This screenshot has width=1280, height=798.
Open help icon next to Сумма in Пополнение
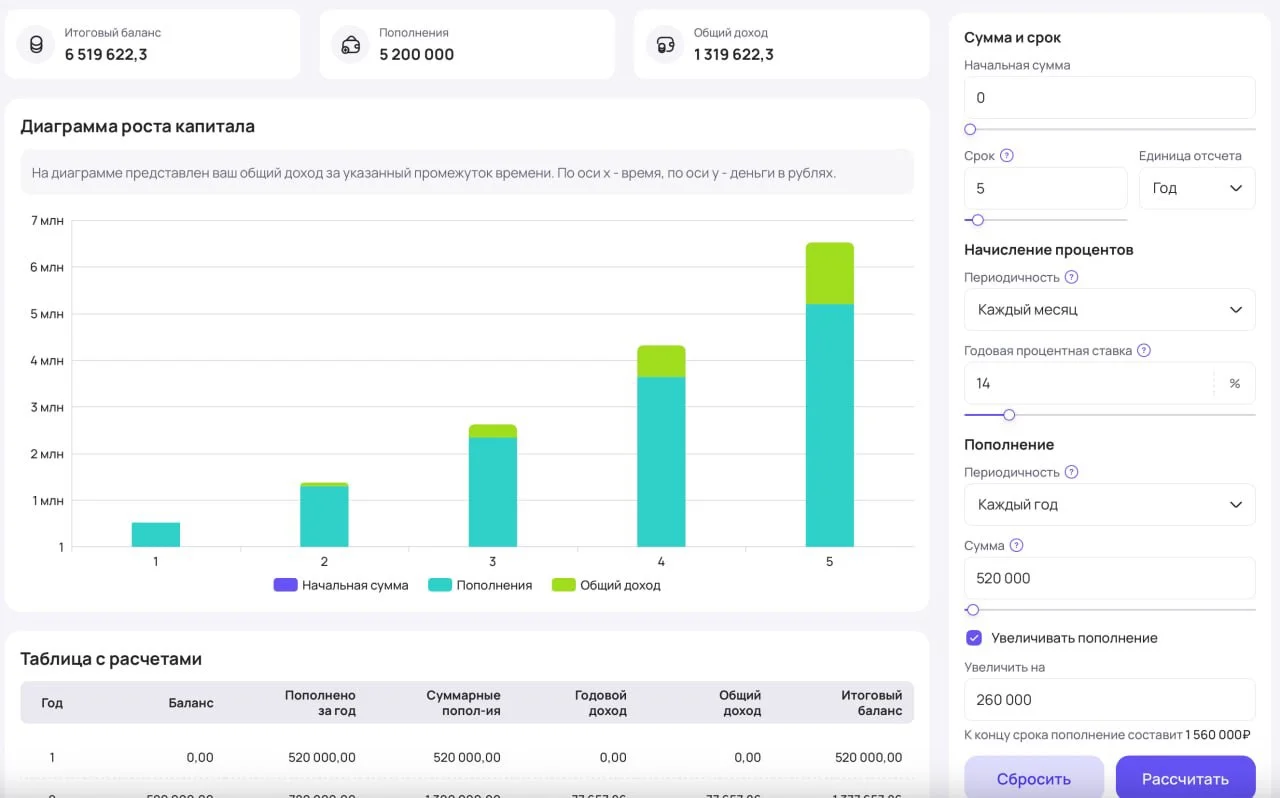(1017, 546)
